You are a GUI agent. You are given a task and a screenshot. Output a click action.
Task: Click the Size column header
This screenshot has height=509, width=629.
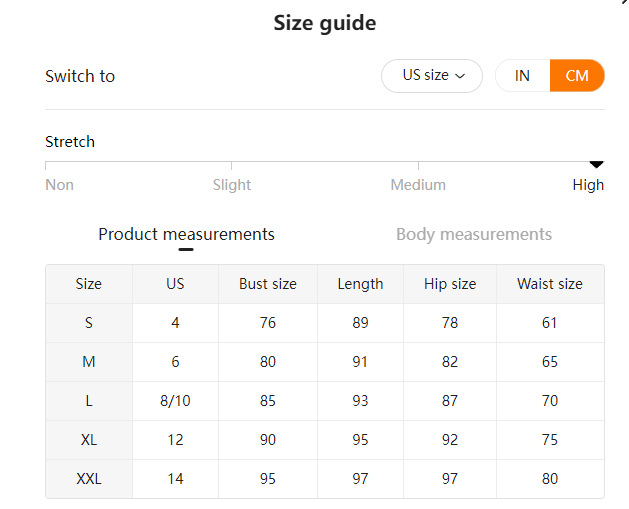(89, 284)
